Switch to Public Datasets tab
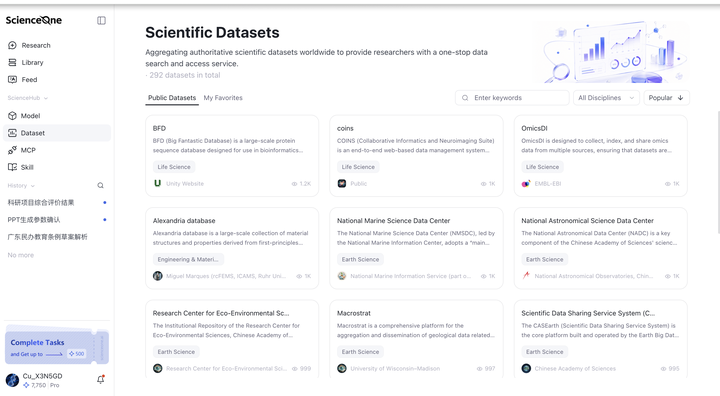 tap(172, 98)
